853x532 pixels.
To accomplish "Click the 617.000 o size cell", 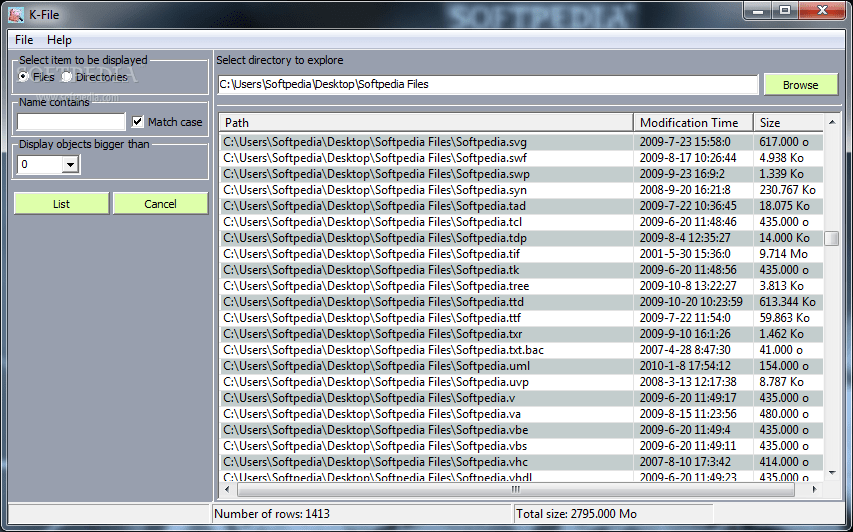I will [x=784, y=142].
